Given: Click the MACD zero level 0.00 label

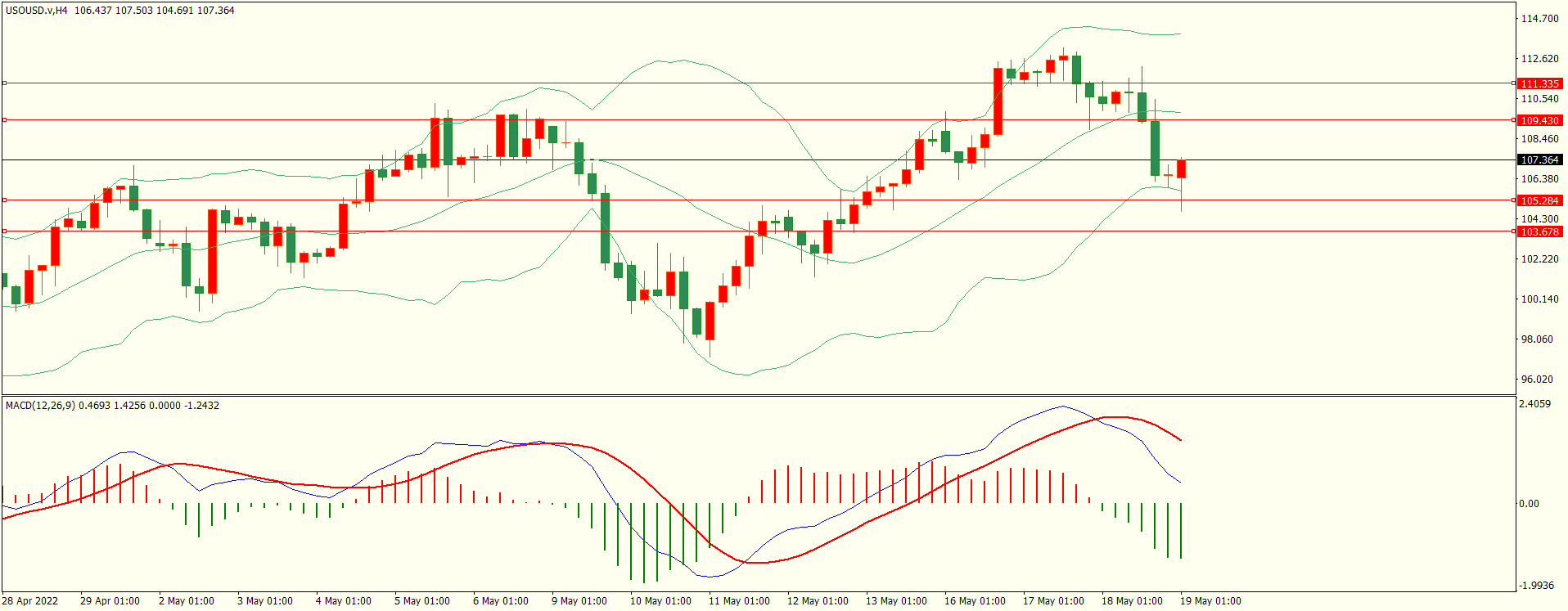Looking at the screenshot, I should point(1529,504).
